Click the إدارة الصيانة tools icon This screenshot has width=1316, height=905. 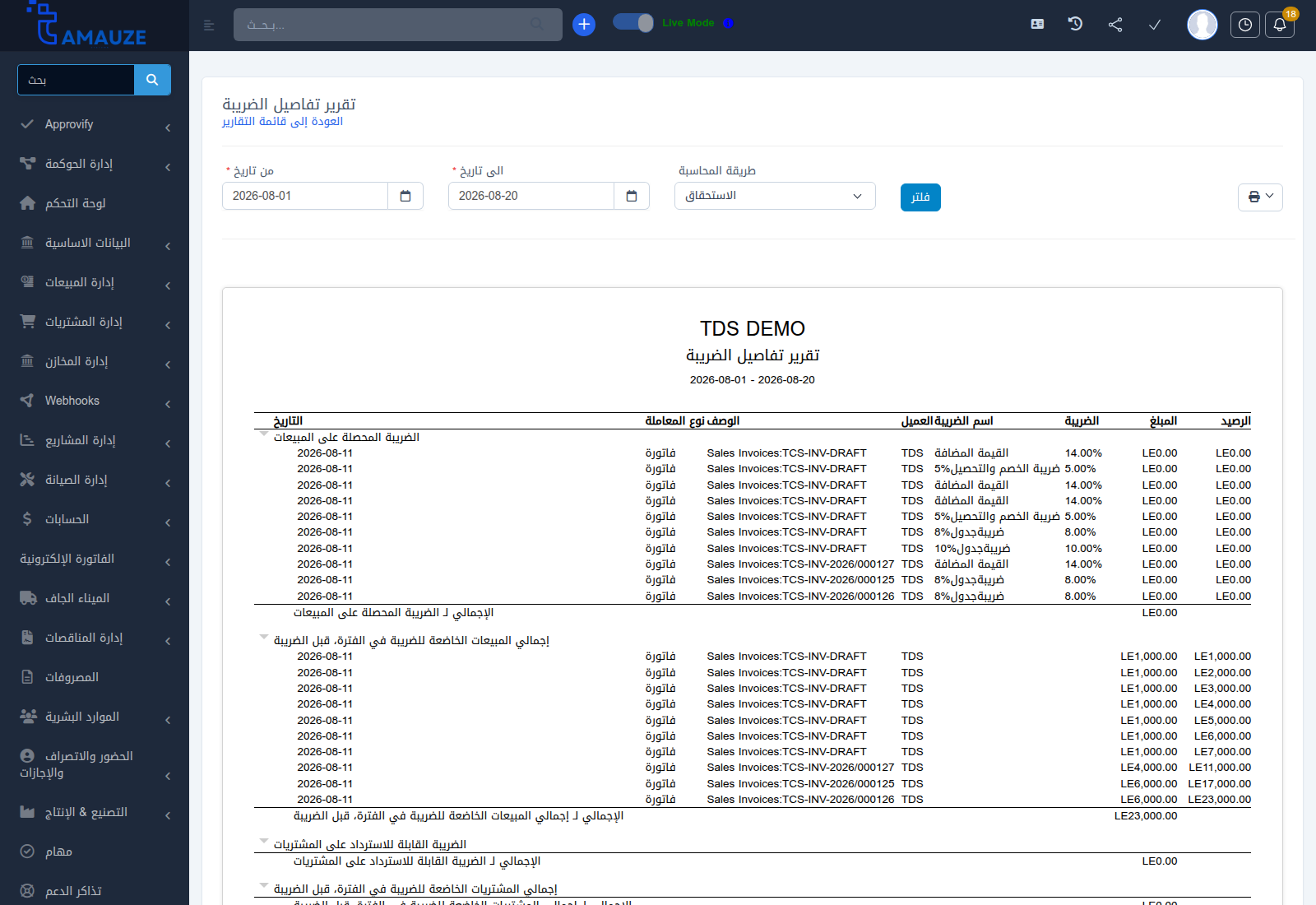27,480
